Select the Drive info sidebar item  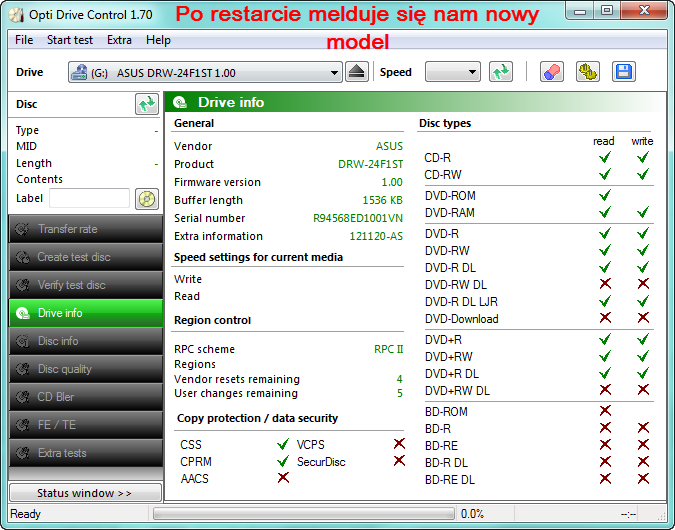tap(86, 313)
